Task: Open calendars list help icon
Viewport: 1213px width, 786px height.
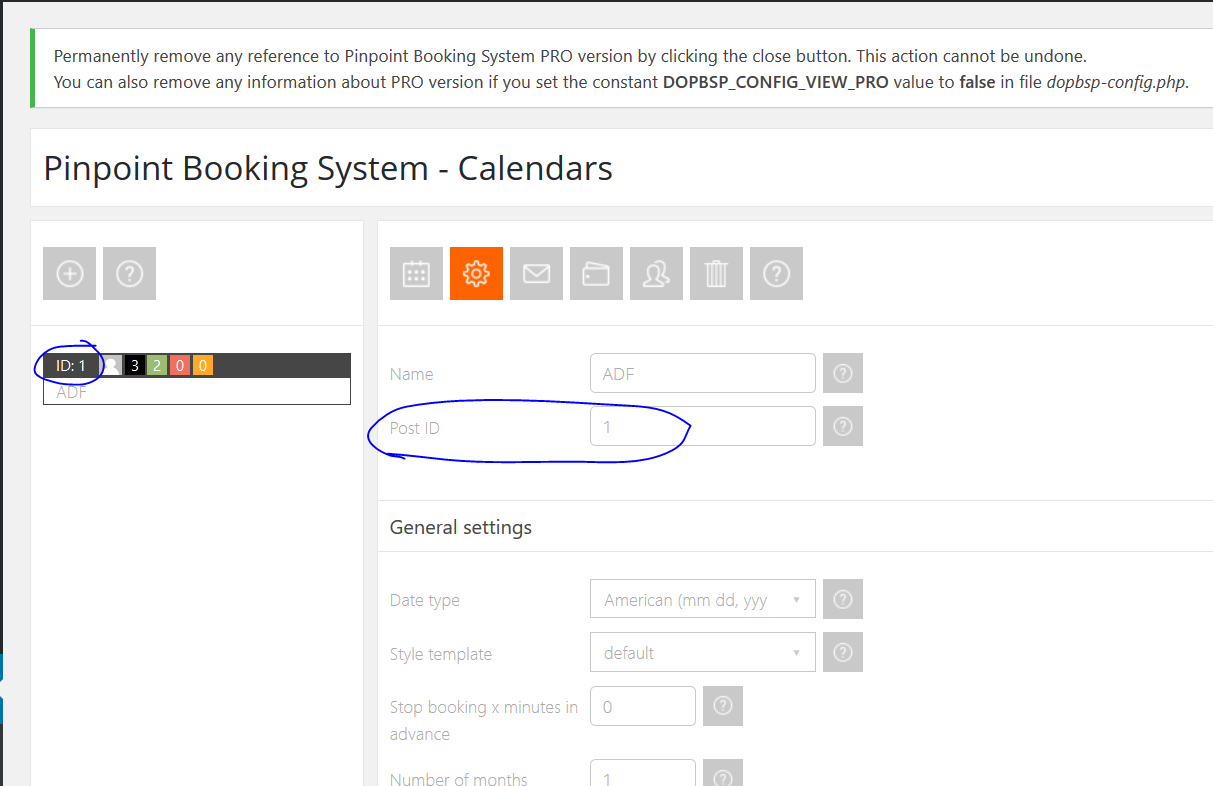Action: pos(129,273)
